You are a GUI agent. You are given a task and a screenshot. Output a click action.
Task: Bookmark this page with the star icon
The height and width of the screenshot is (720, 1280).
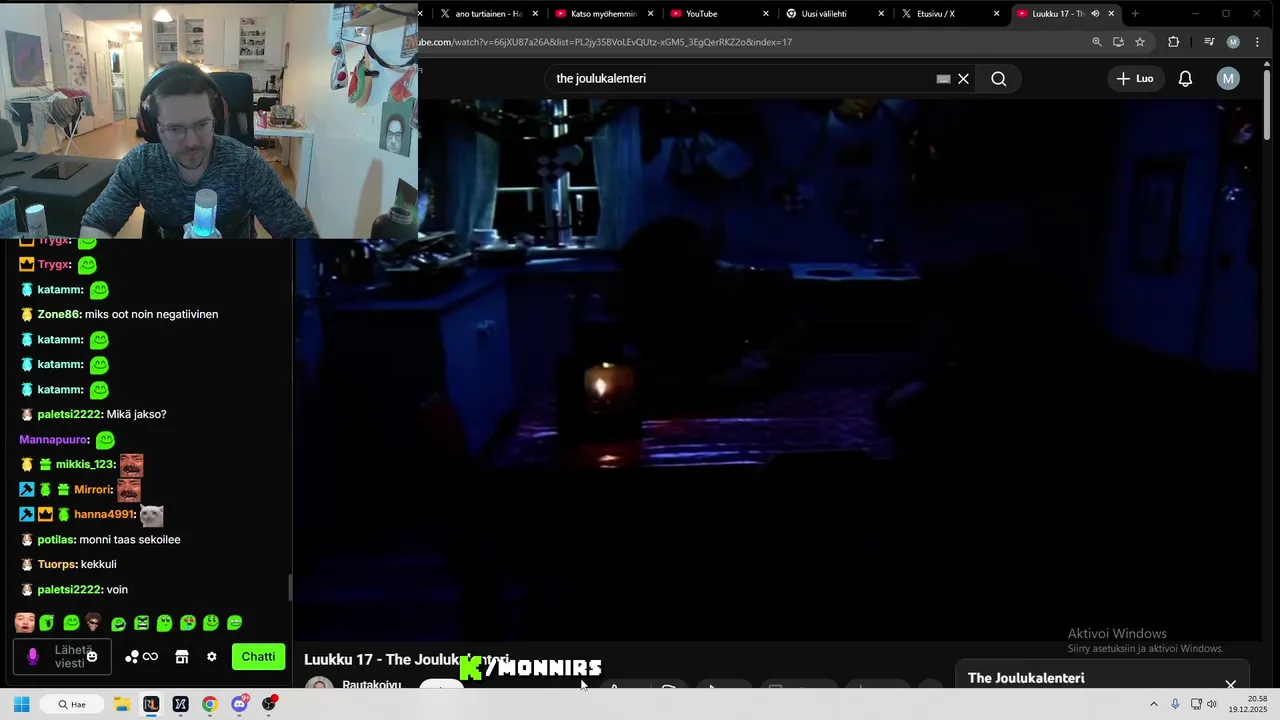click(x=1140, y=42)
